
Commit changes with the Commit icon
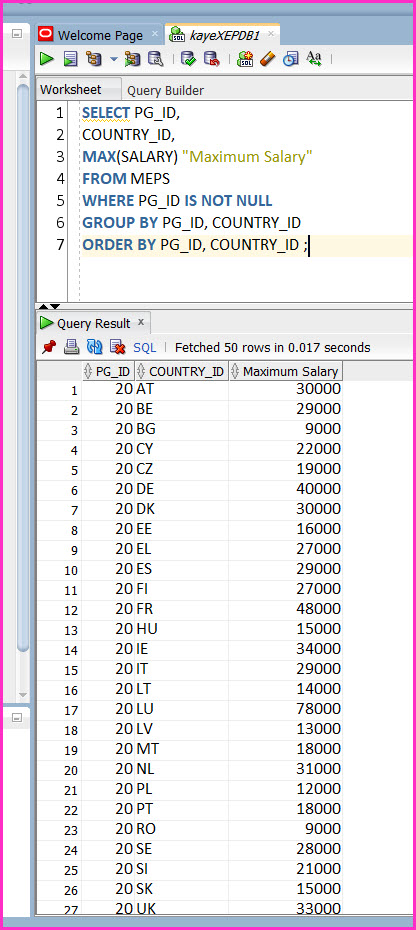pyautogui.click(x=188, y=58)
